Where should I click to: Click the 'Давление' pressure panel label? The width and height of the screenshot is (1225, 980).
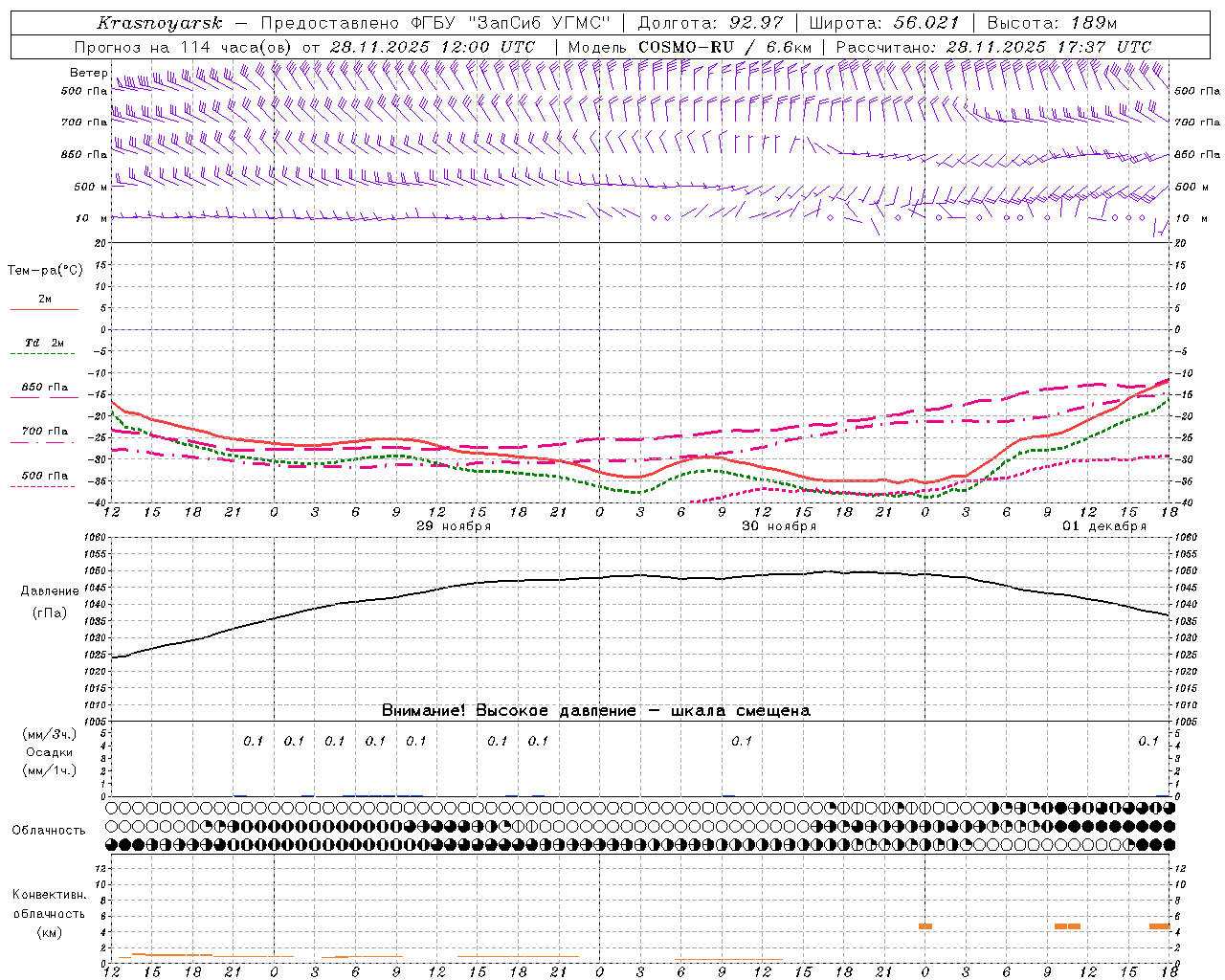50,591
